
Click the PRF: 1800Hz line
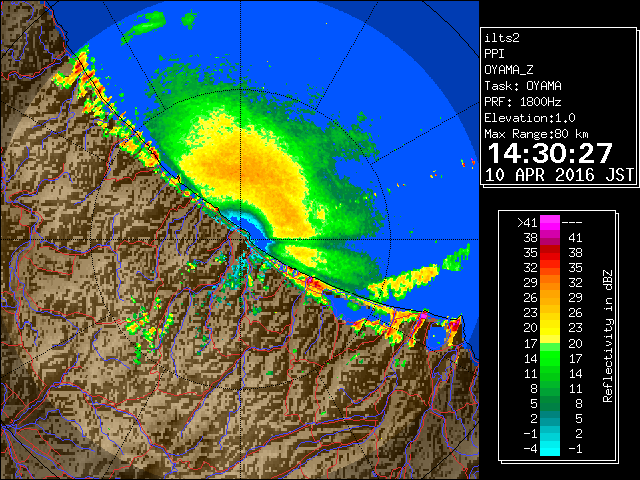click(523, 102)
